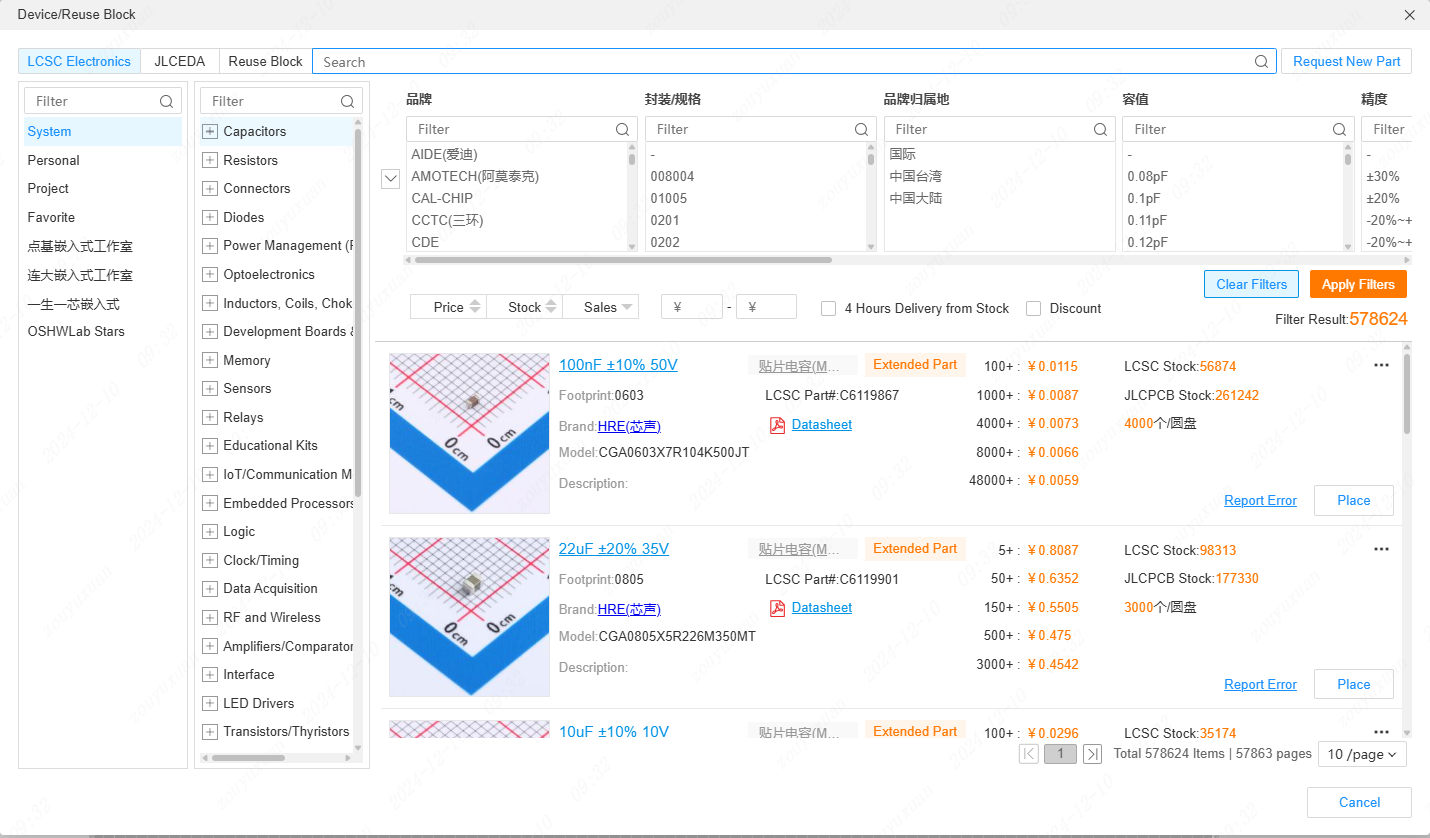Image resolution: width=1430 pixels, height=838 pixels.
Task: Click the maximum price ¥ input
Action: (x=766, y=307)
